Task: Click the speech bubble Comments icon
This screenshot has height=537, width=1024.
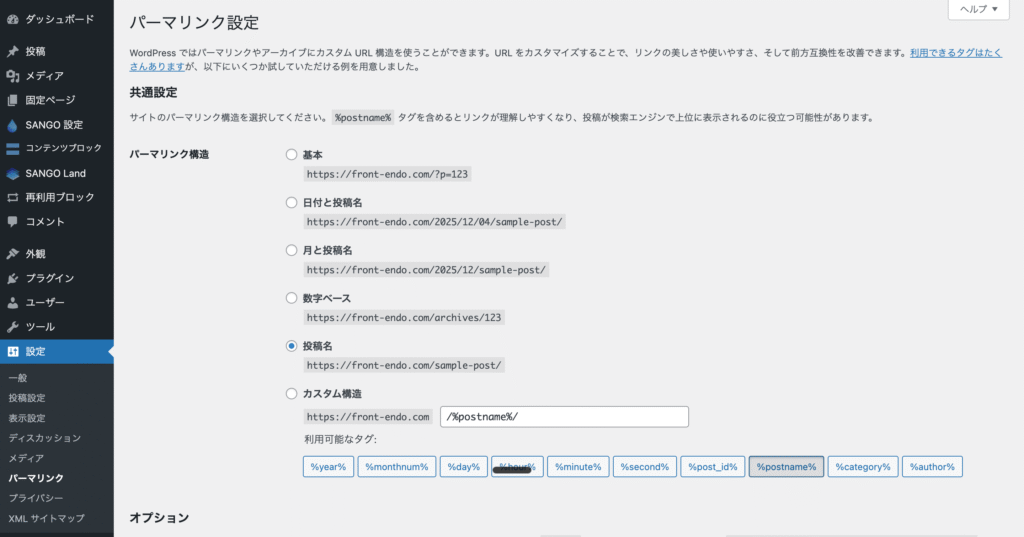Action: tap(12, 221)
